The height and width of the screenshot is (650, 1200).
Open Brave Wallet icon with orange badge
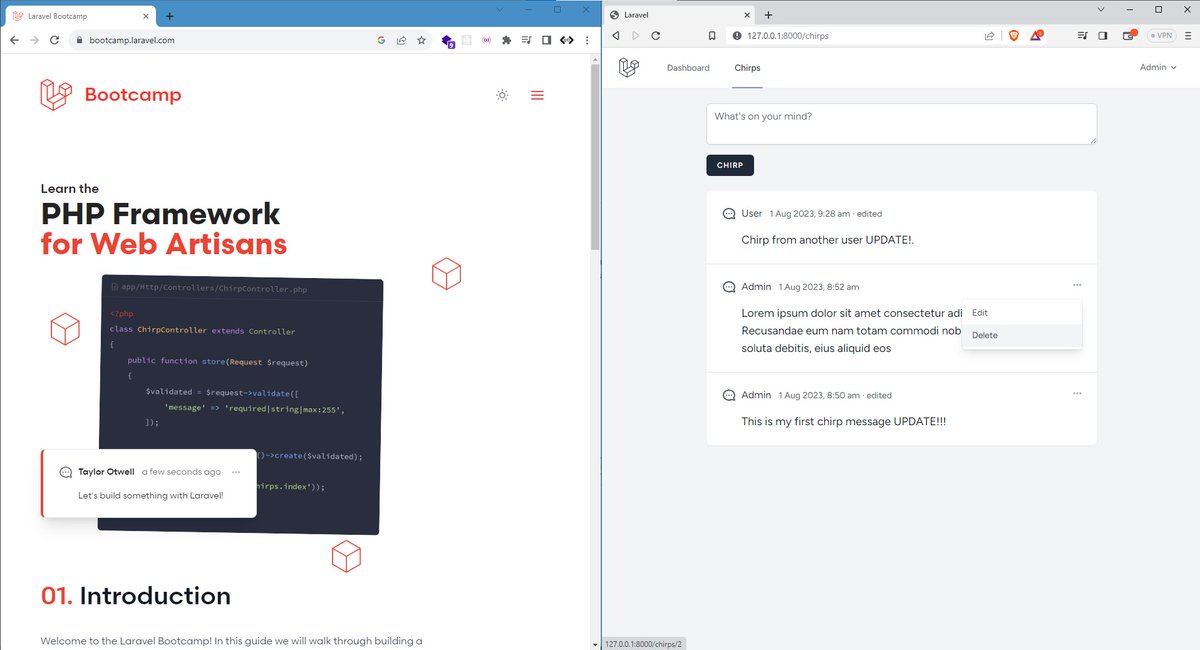1130,35
